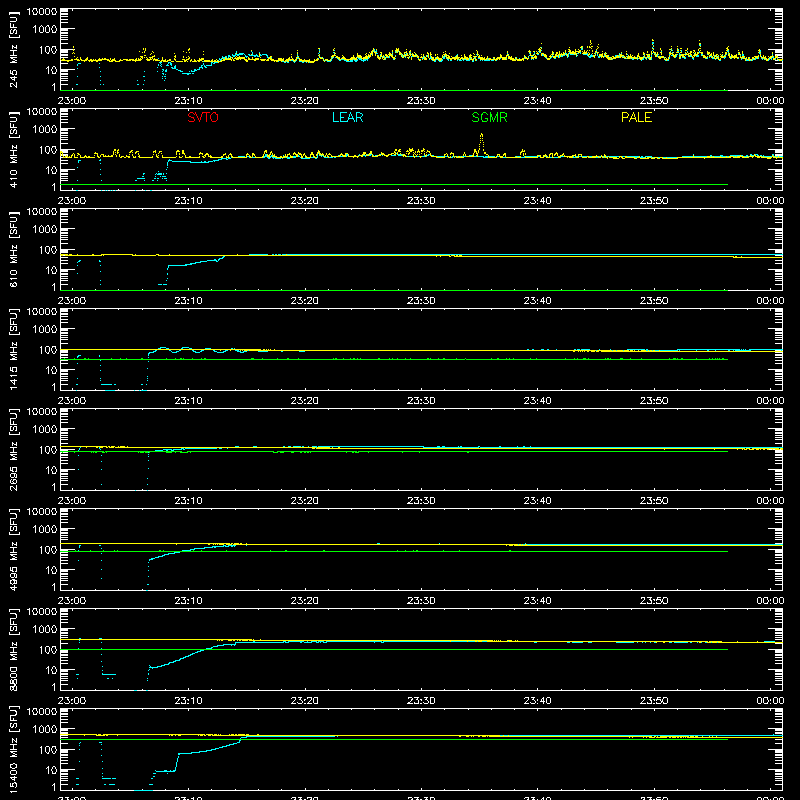
Task: Click 23:30 tick under the 1415 MHz panel
Action: (x=421, y=401)
